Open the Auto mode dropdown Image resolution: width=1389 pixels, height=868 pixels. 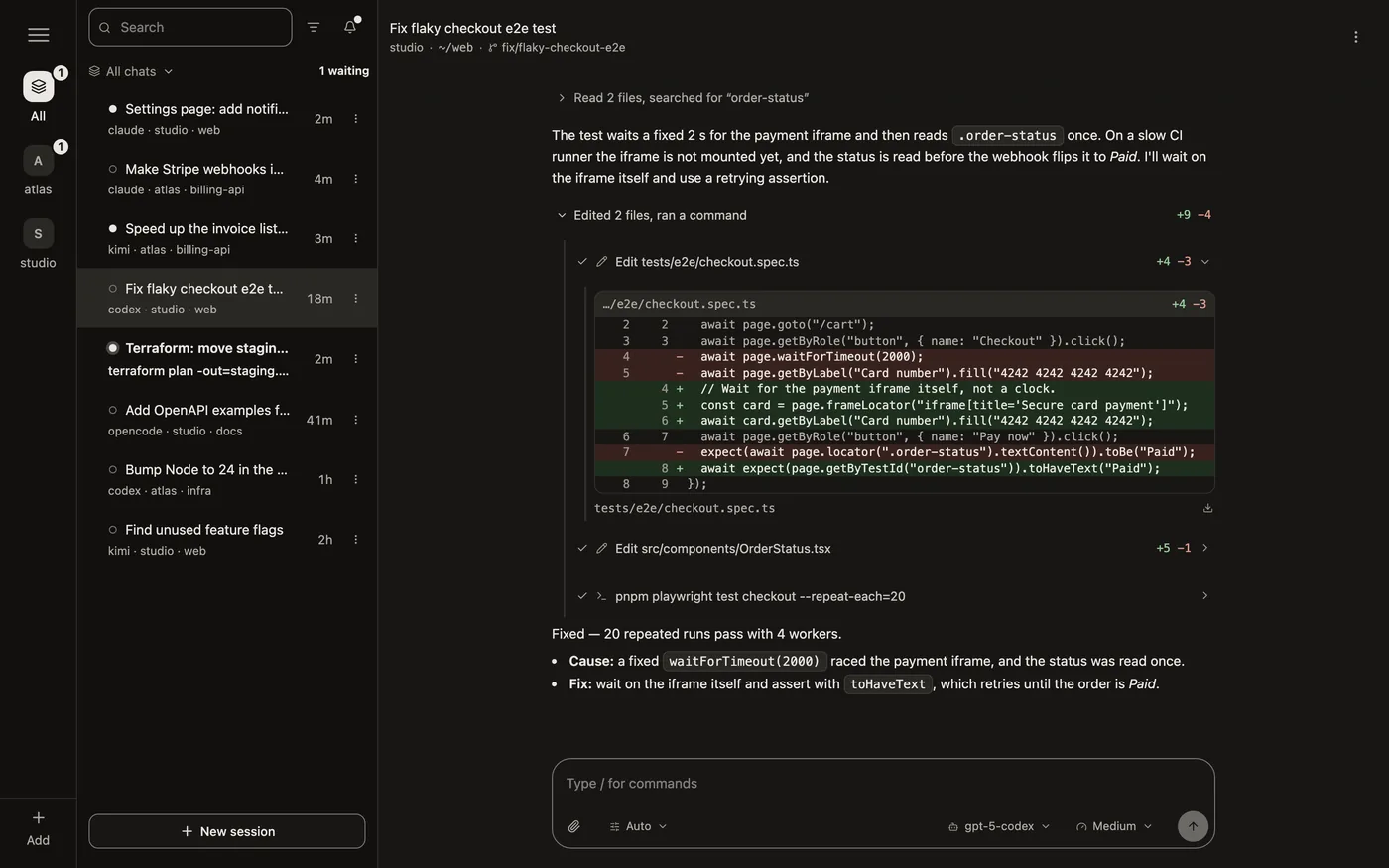coord(638,826)
